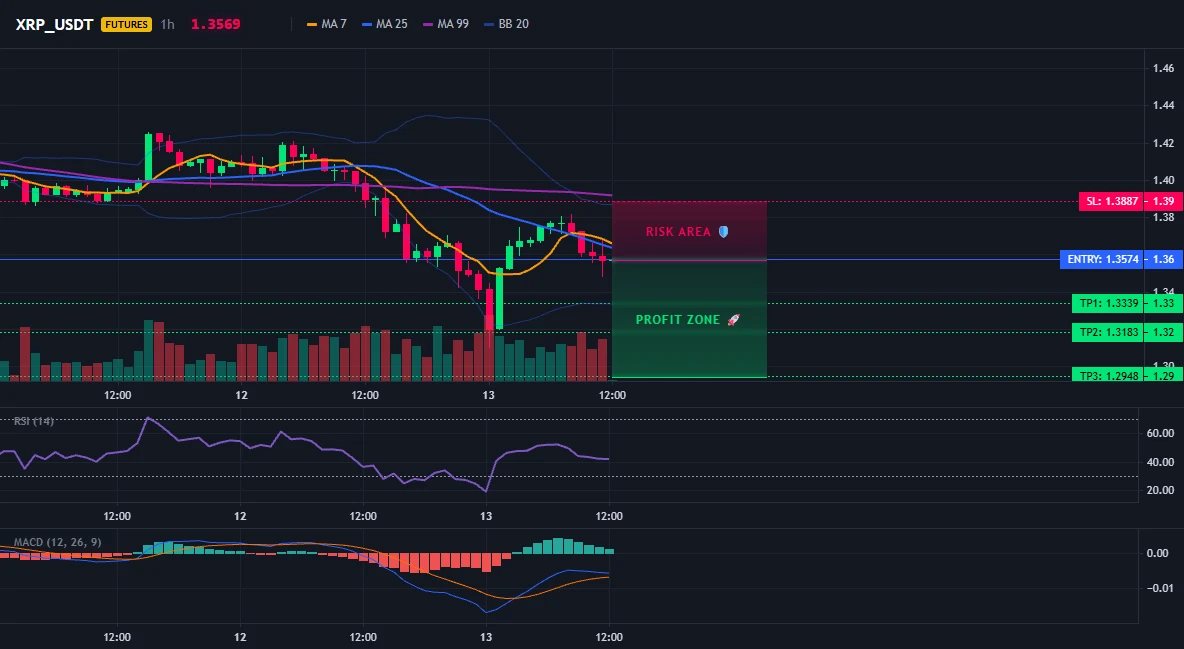Screen dimensions: 1184x649
Task: Toggle the MA 25 legend entry
Action: (x=385, y=24)
